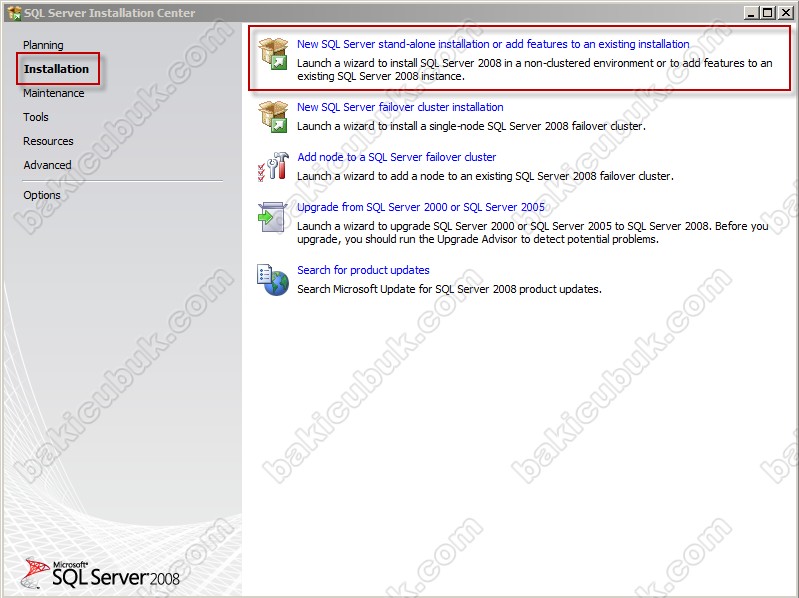Maximize the Installation Center window
Image resolution: width=799 pixels, height=598 pixels.
pos(767,13)
